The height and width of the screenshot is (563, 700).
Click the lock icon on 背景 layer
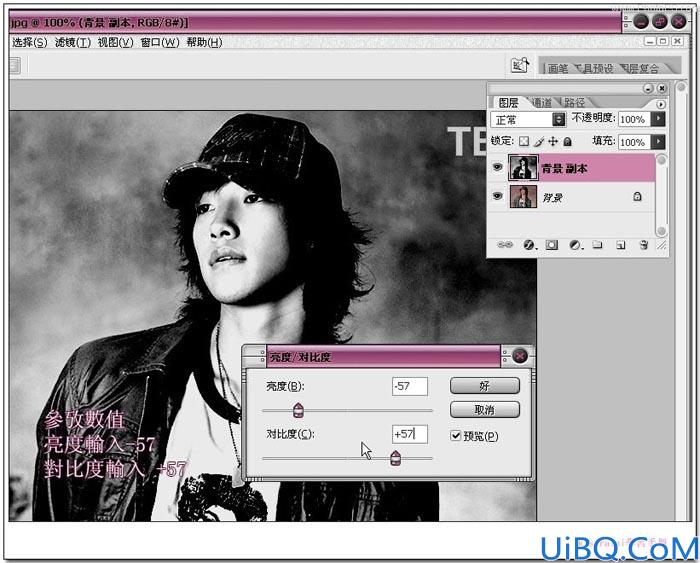click(637, 196)
